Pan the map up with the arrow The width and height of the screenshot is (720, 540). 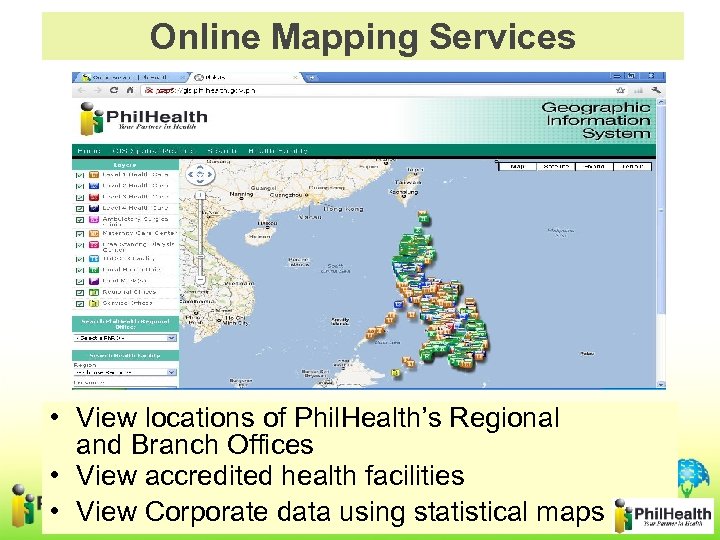click(x=200, y=168)
